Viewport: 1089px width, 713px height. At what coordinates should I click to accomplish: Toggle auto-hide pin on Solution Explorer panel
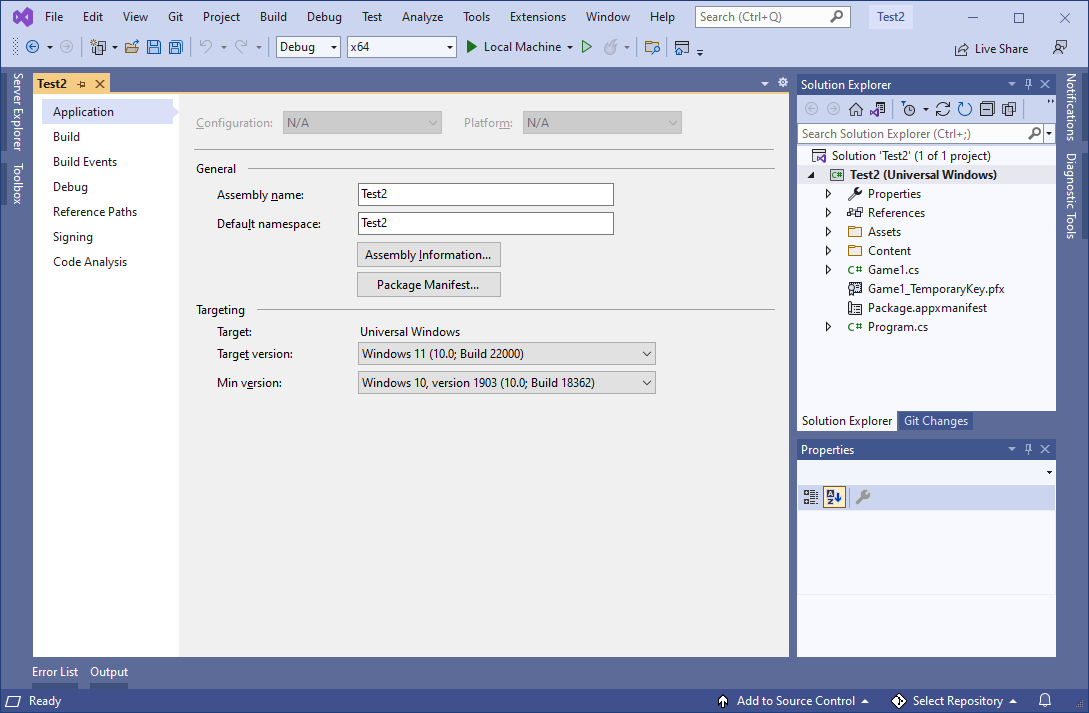(1029, 84)
